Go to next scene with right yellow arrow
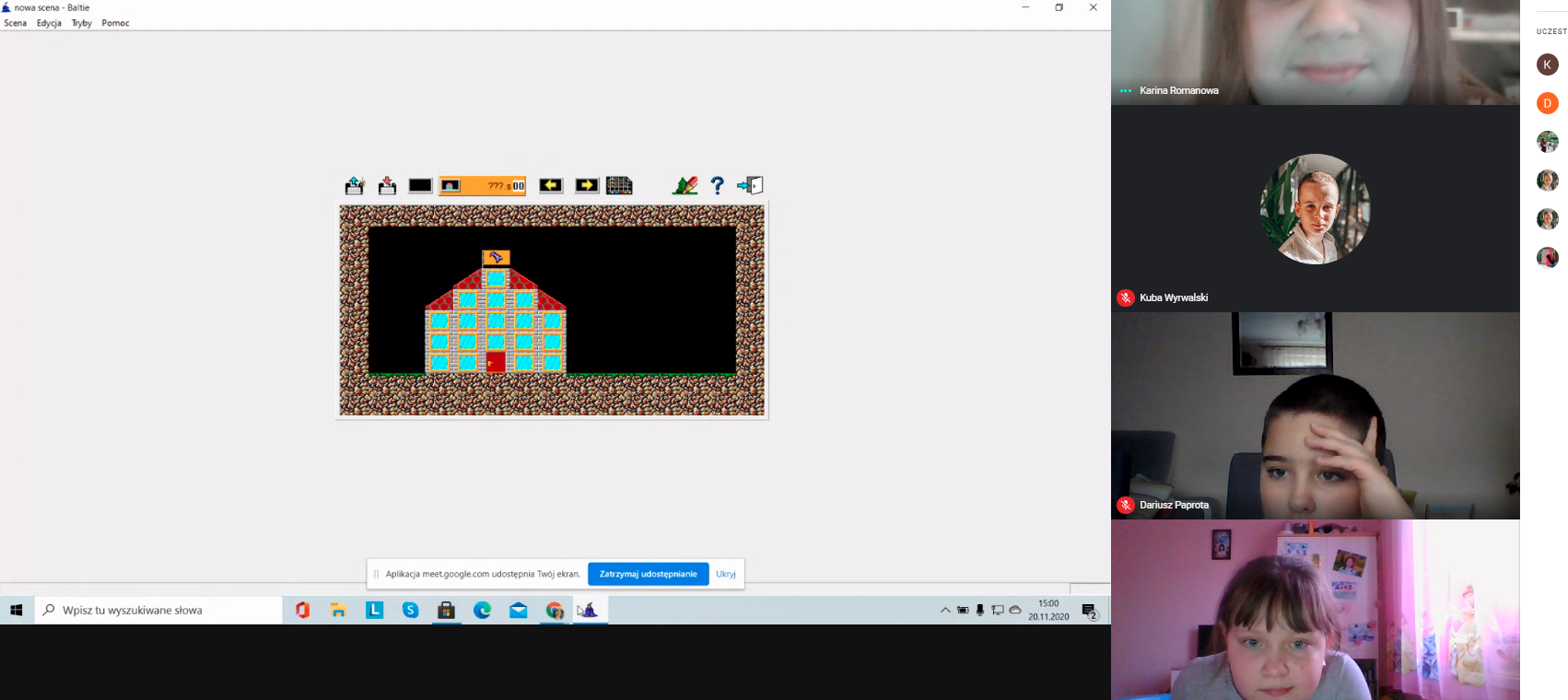1568x700 pixels. click(587, 185)
